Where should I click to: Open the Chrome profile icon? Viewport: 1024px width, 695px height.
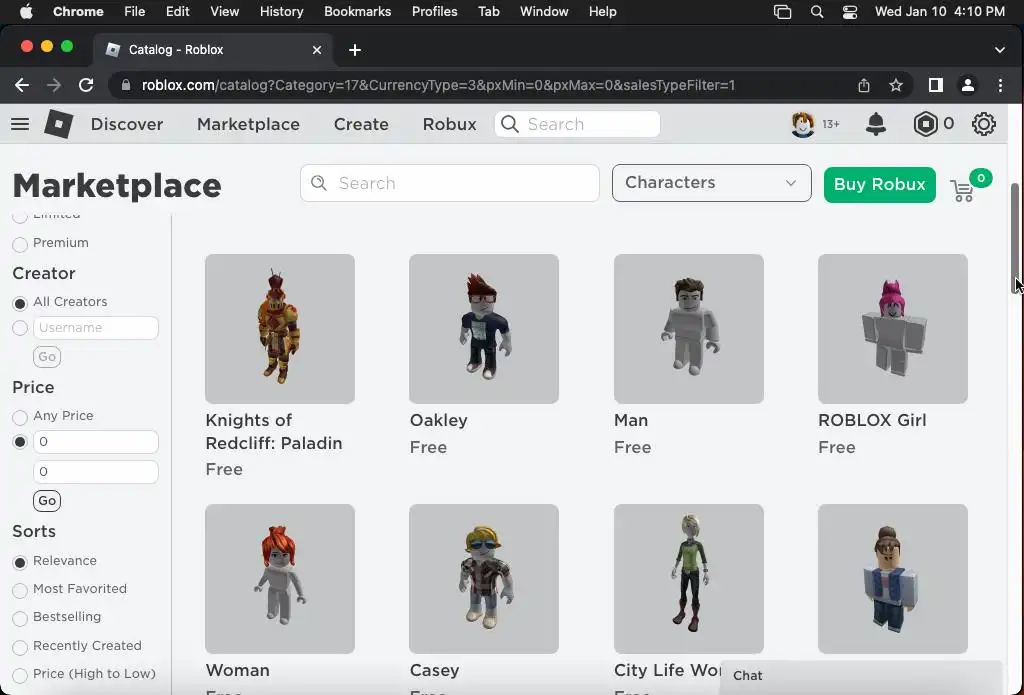(x=968, y=86)
